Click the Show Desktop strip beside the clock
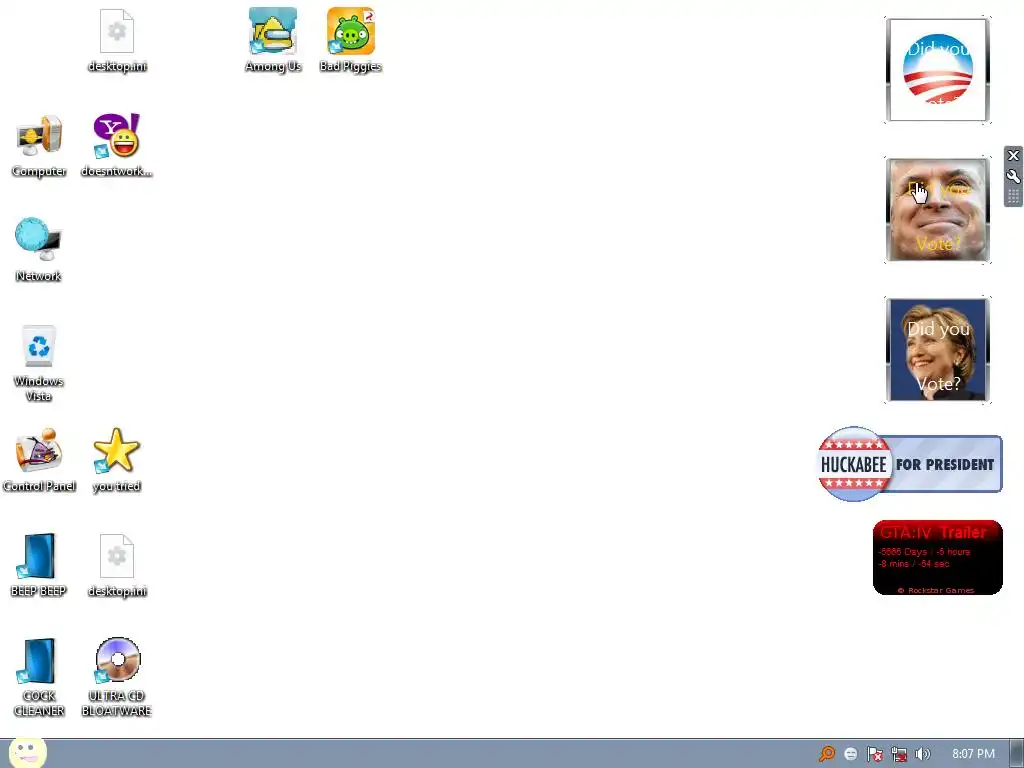The height and width of the screenshot is (768, 1024). 1017,754
